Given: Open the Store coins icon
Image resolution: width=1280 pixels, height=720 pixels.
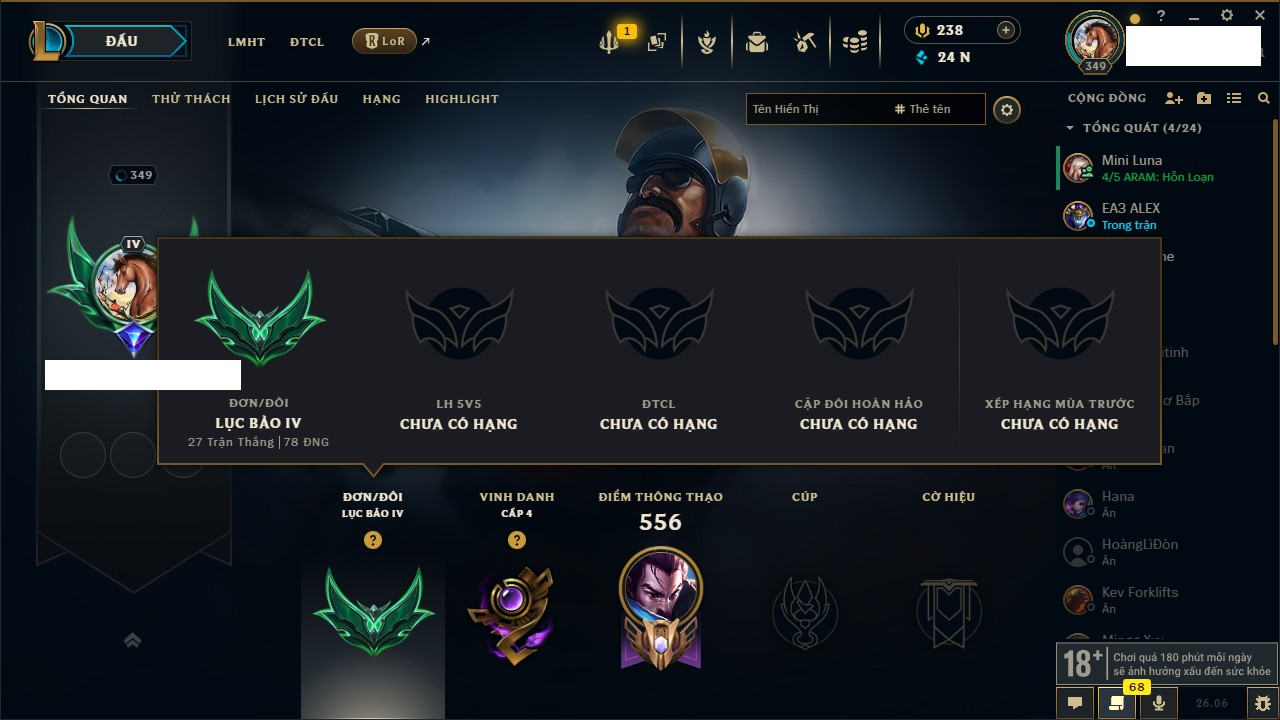Looking at the screenshot, I should (854, 43).
